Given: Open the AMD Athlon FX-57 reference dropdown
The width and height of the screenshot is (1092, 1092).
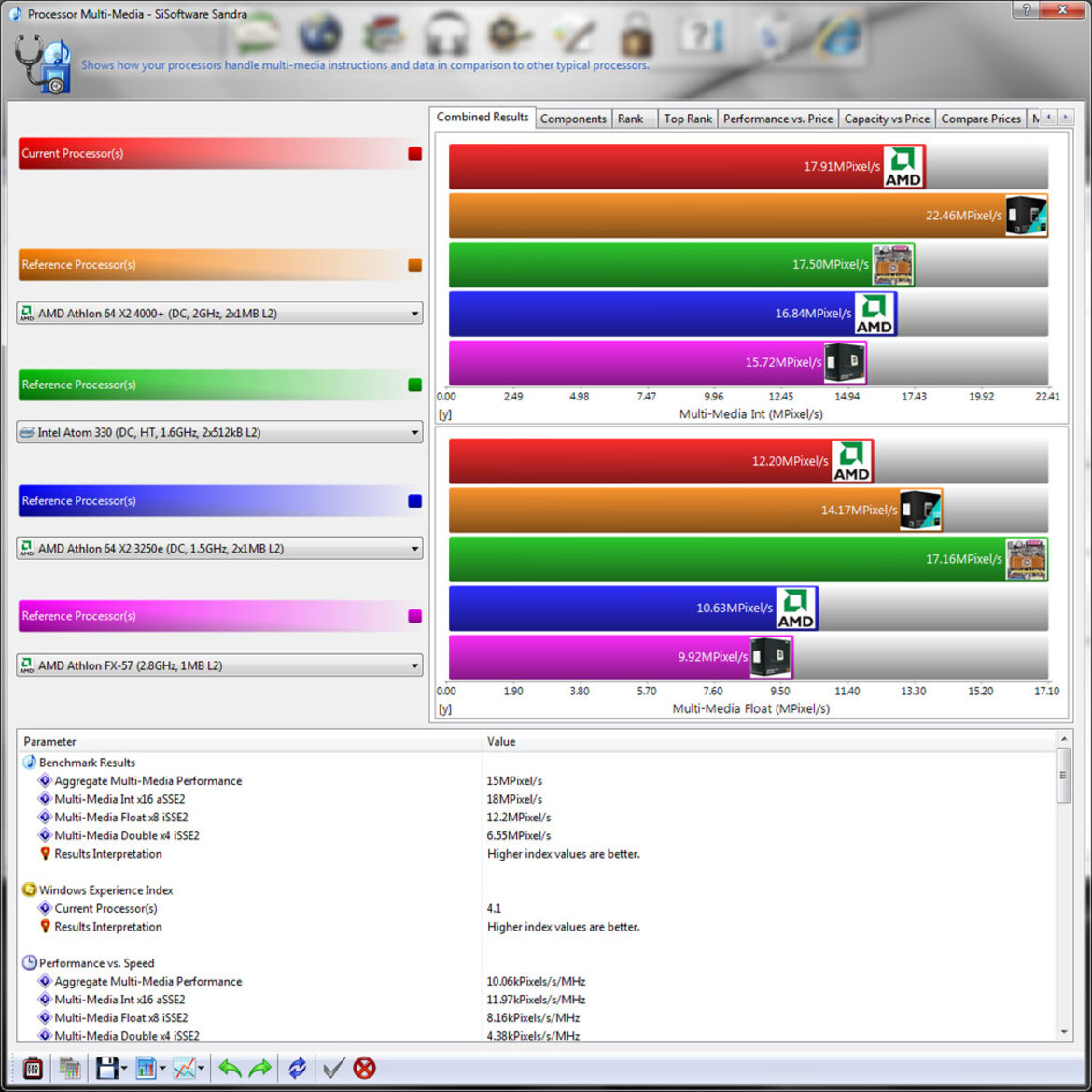Looking at the screenshot, I should [219, 665].
